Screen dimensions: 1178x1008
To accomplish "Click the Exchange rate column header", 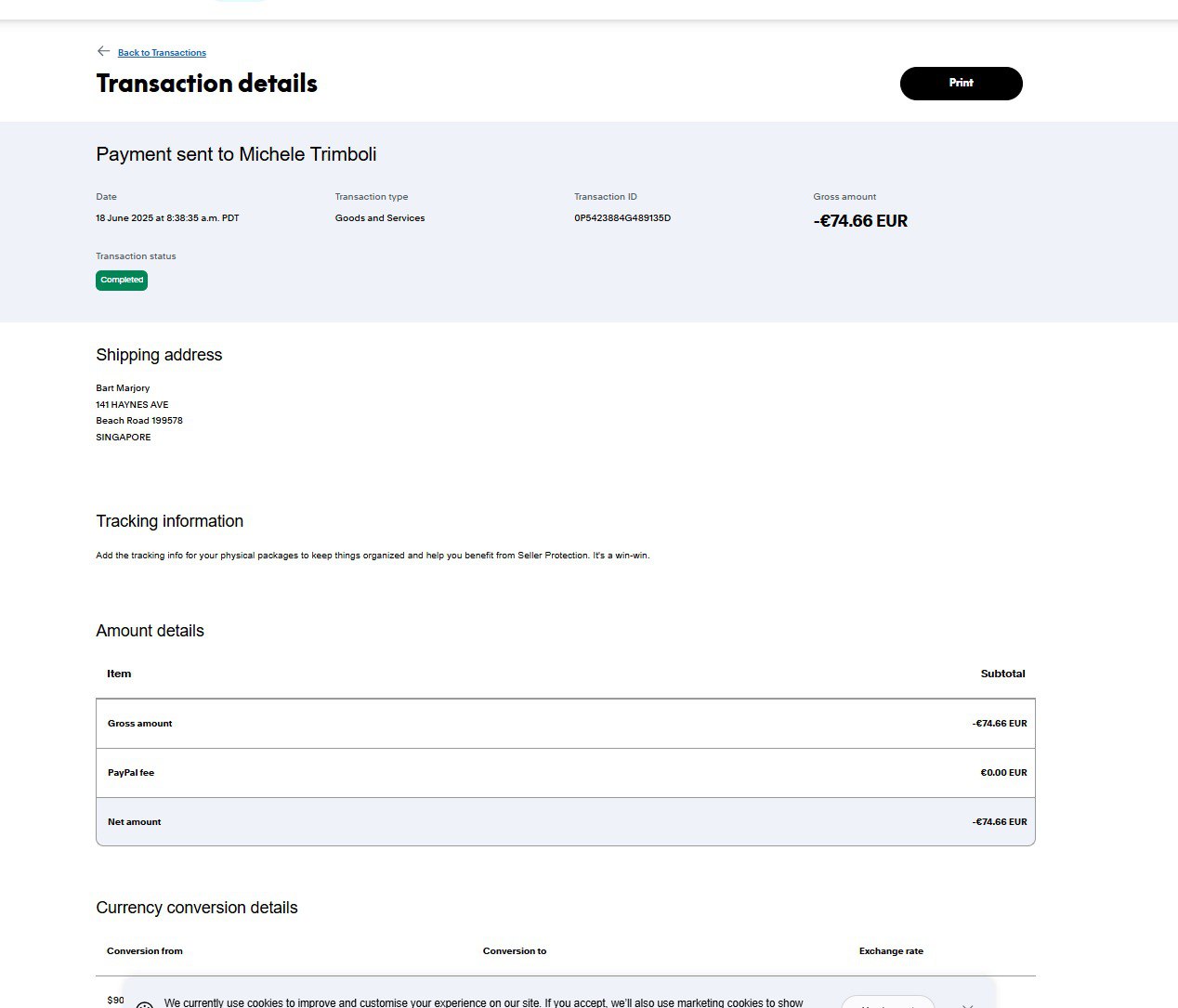I will point(891,951).
